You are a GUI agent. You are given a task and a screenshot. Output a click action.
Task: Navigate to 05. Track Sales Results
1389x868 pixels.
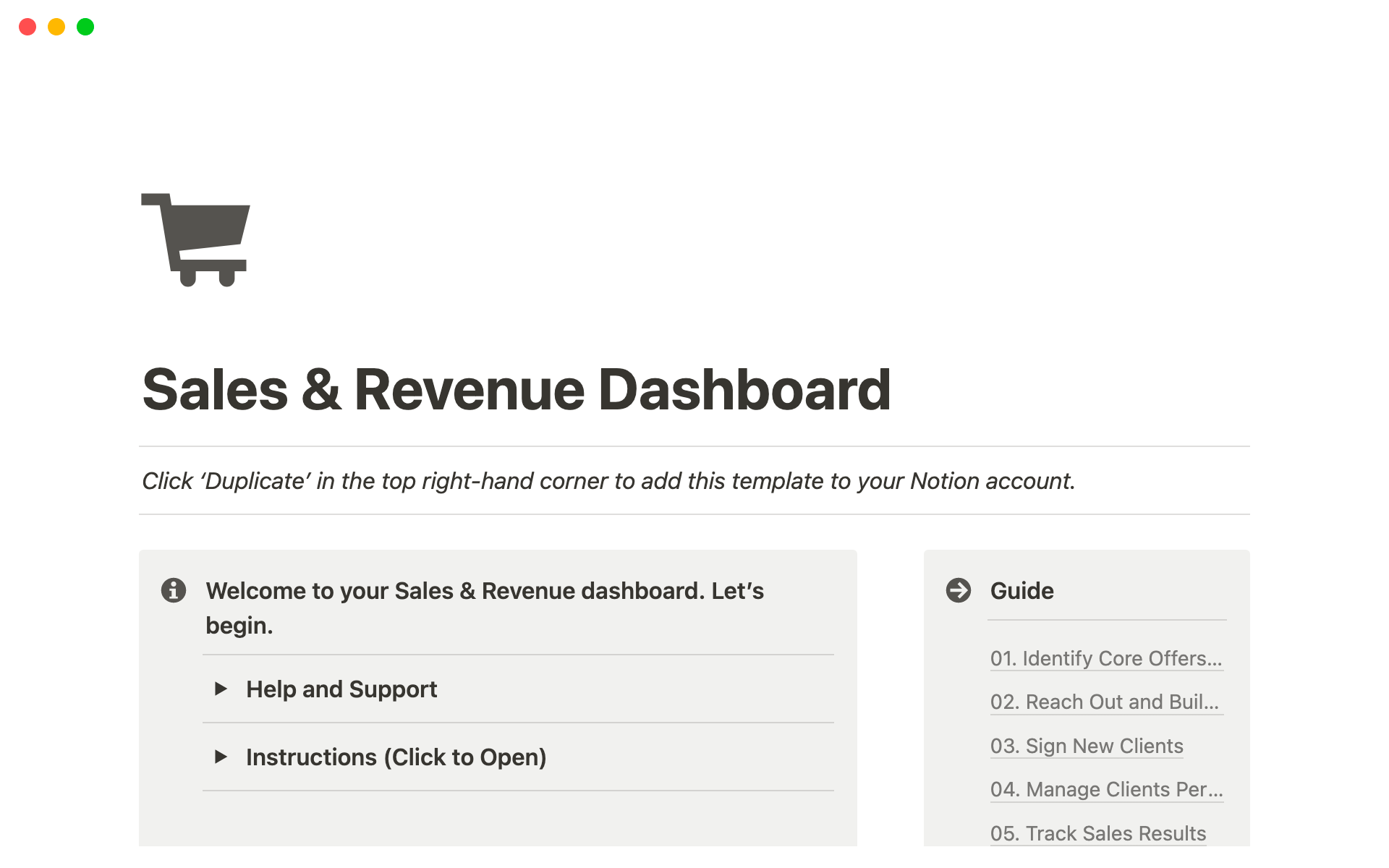coord(1097,833)
